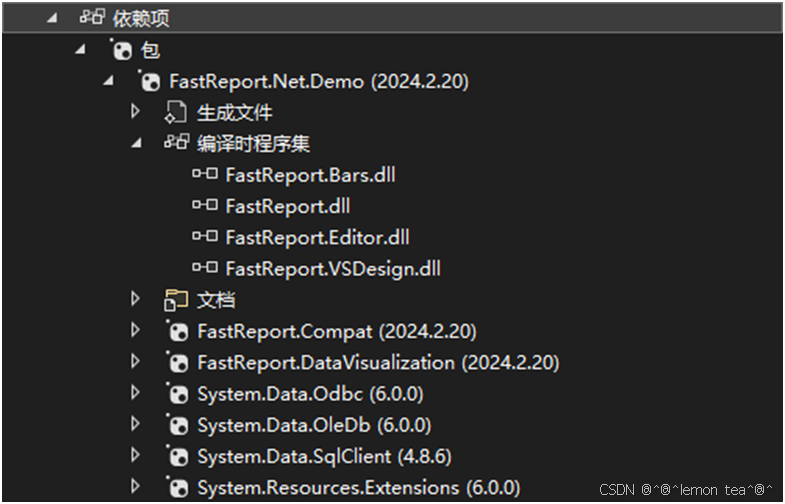
Task: Click the System.Data.OleDb package icon
Action: 177,425
